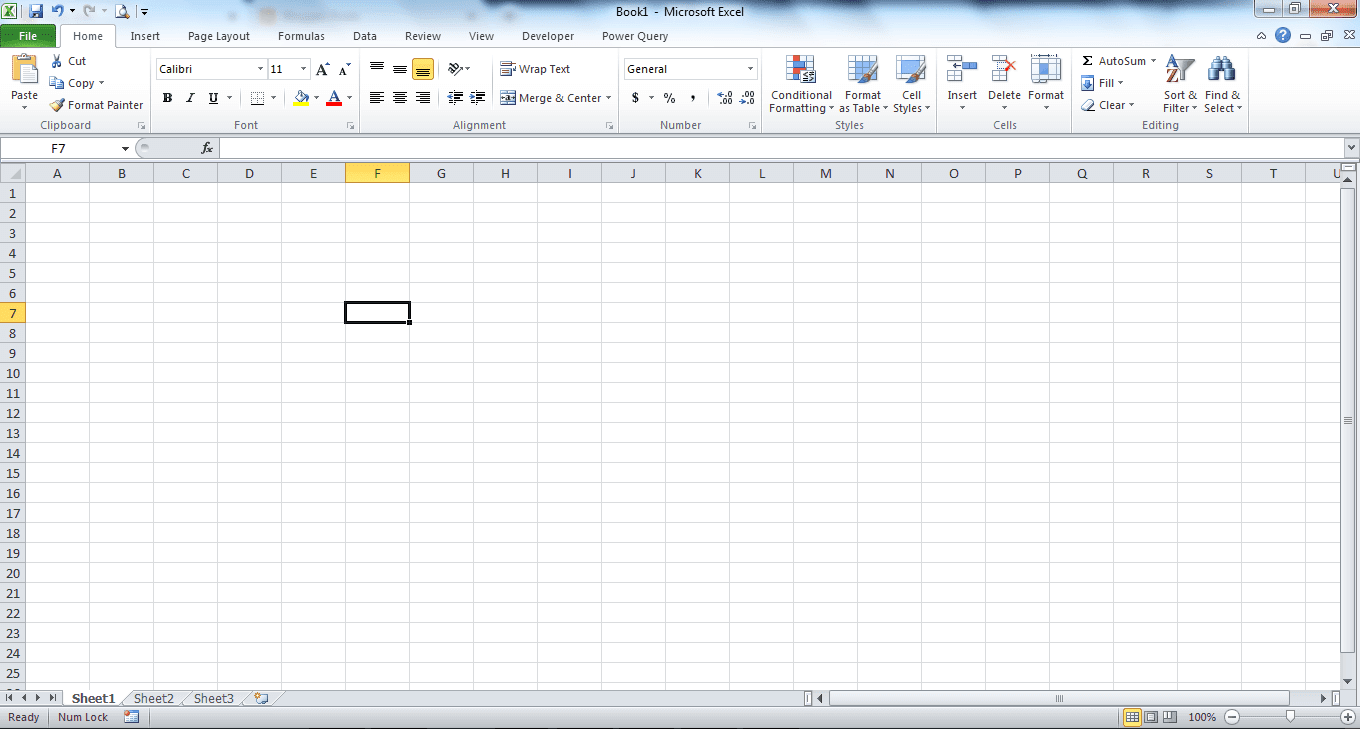Viewport: 1362px width, 729px height.
Task: Select the Format Painter tool
Action: click(97, 105)
